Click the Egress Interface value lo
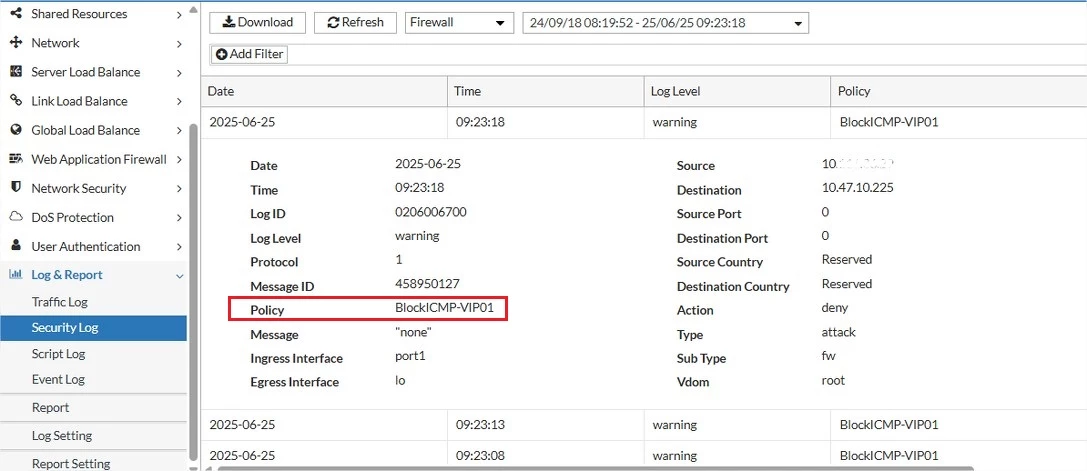This screenshot has width=1087, height=471. (400, 380)
